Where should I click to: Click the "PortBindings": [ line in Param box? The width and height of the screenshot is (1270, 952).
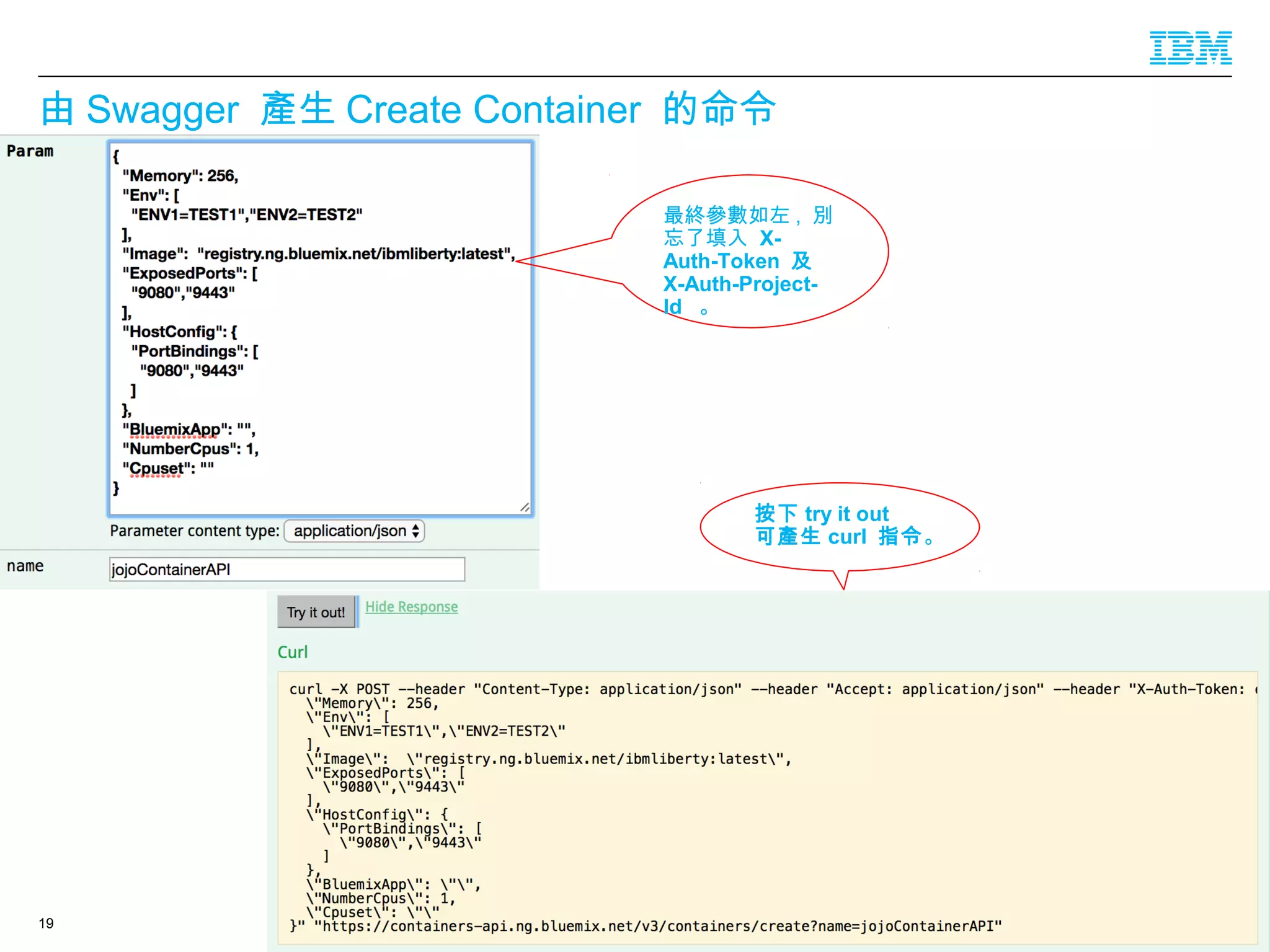click(195, 351)
